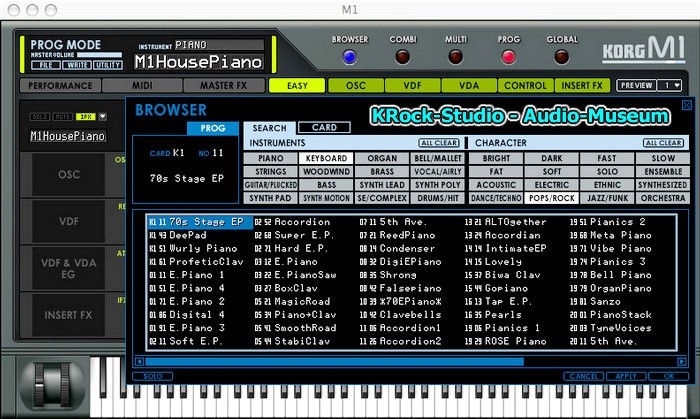Toggle the KEYBOARD instrument filter
Viewport: 700px width, 419px height.
tap(326, 158)
